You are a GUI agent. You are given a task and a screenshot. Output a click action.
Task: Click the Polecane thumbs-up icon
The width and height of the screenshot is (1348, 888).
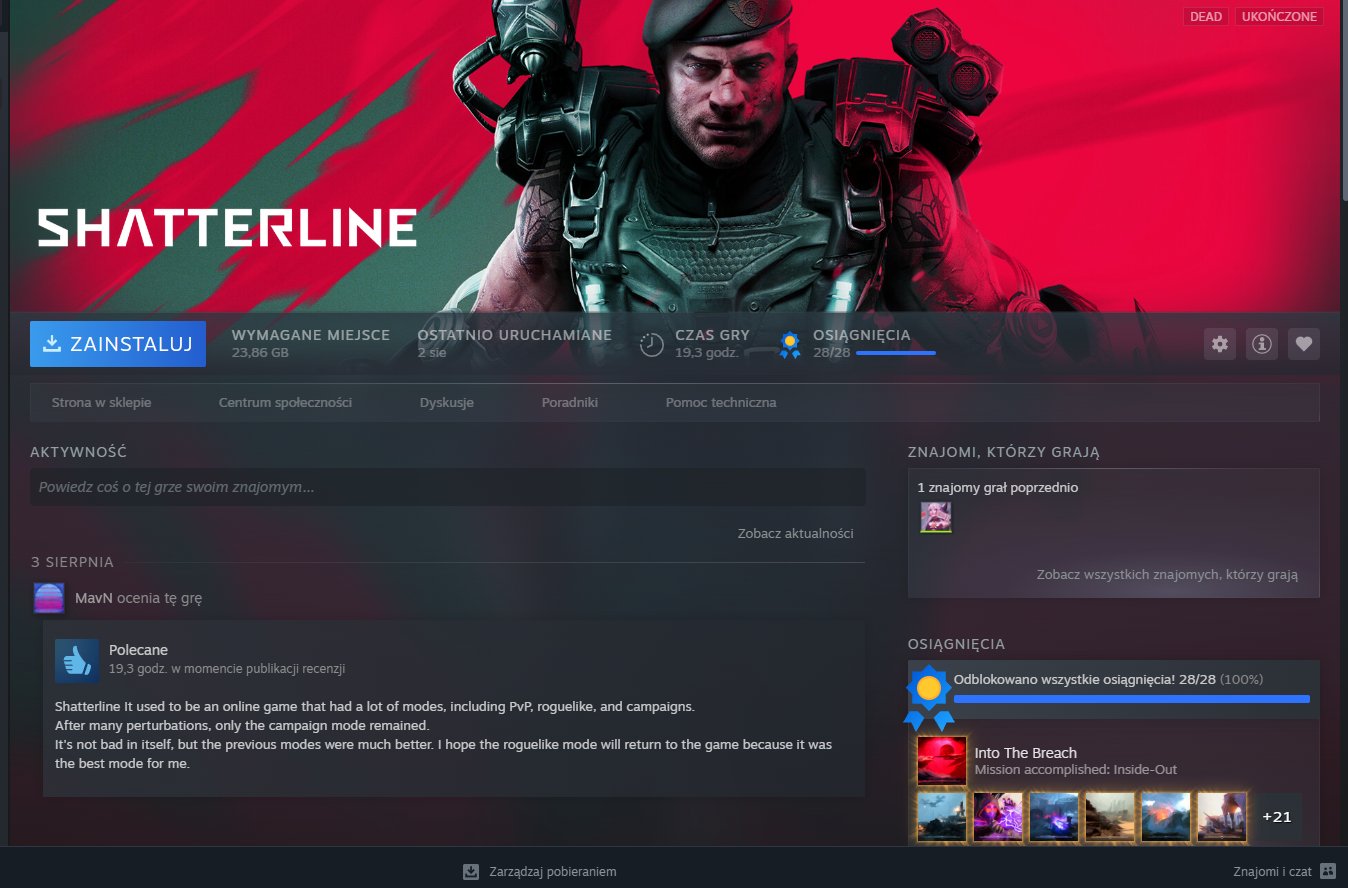pyautogui.click(x=77, y=661)
